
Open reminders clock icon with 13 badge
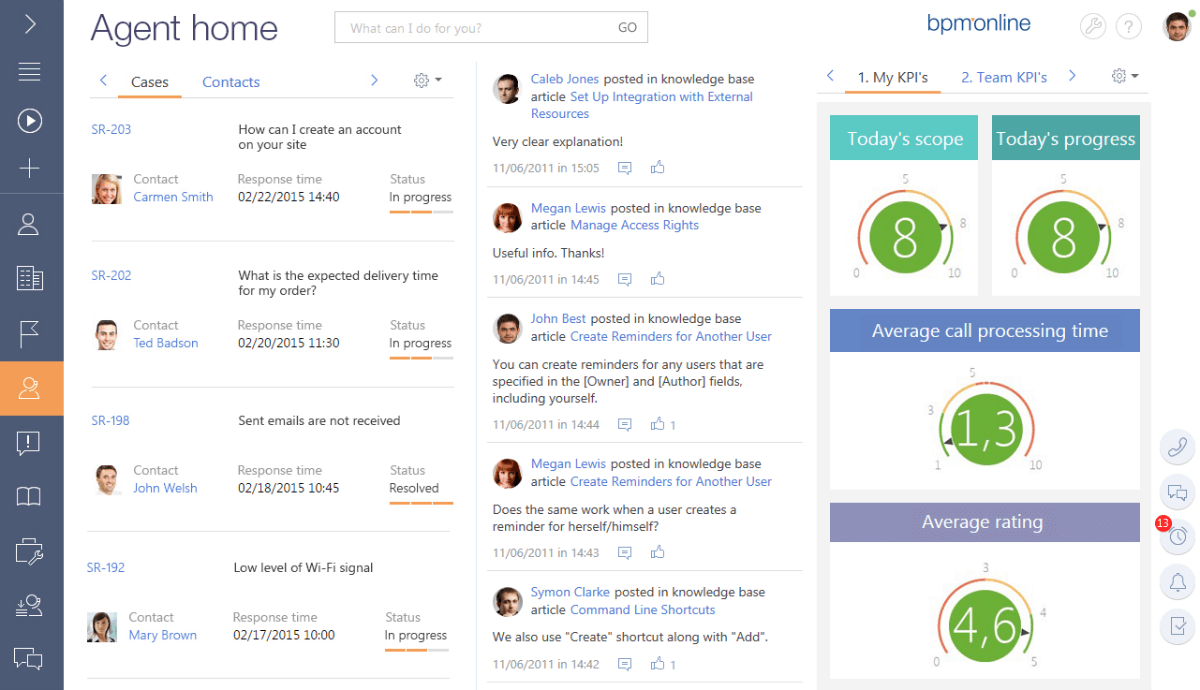pos(1178,537)
